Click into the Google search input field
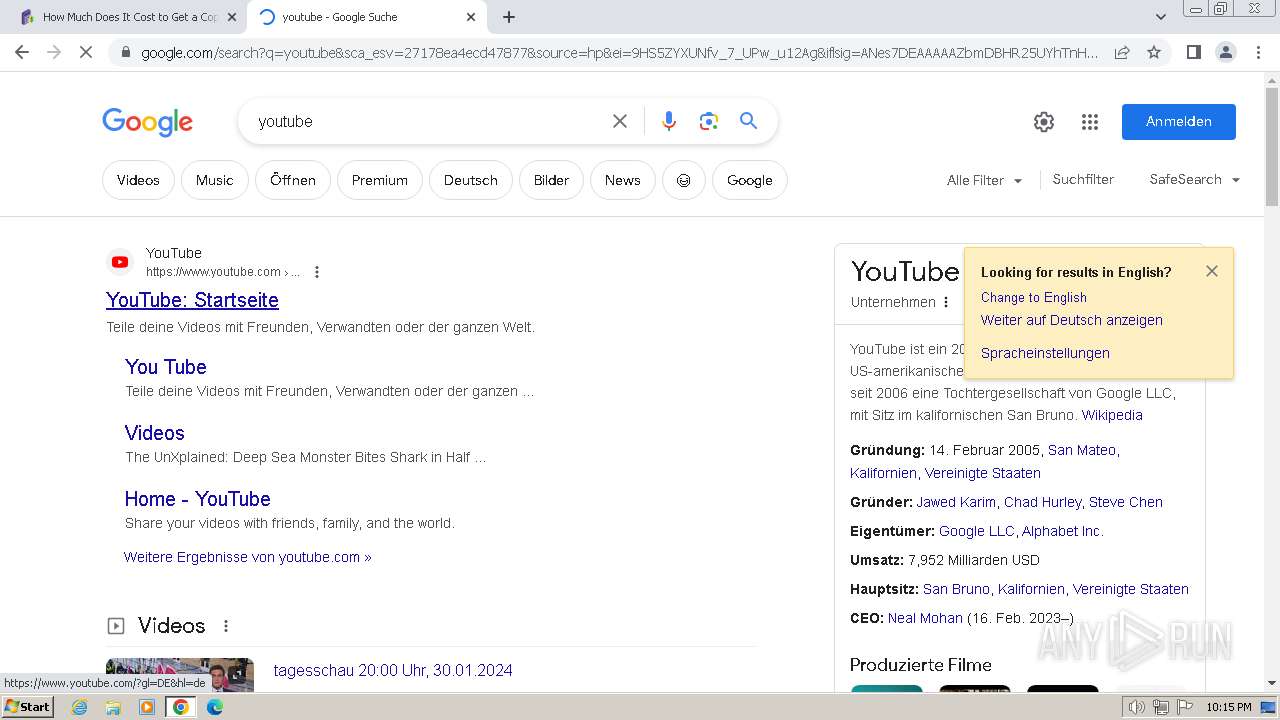 coord(428,121)
